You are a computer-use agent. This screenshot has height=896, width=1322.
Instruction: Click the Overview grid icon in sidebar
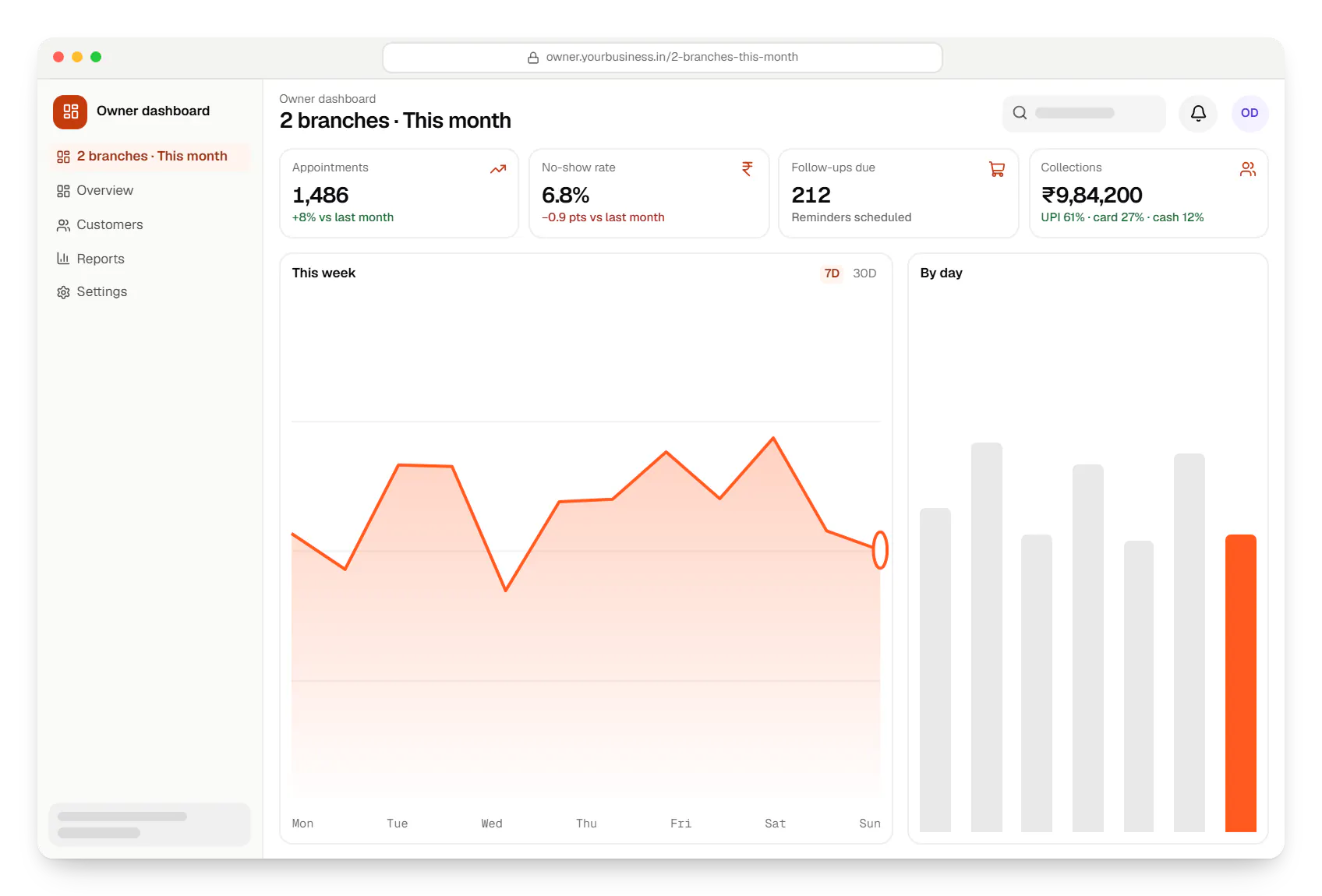click(x=63, y=191)
